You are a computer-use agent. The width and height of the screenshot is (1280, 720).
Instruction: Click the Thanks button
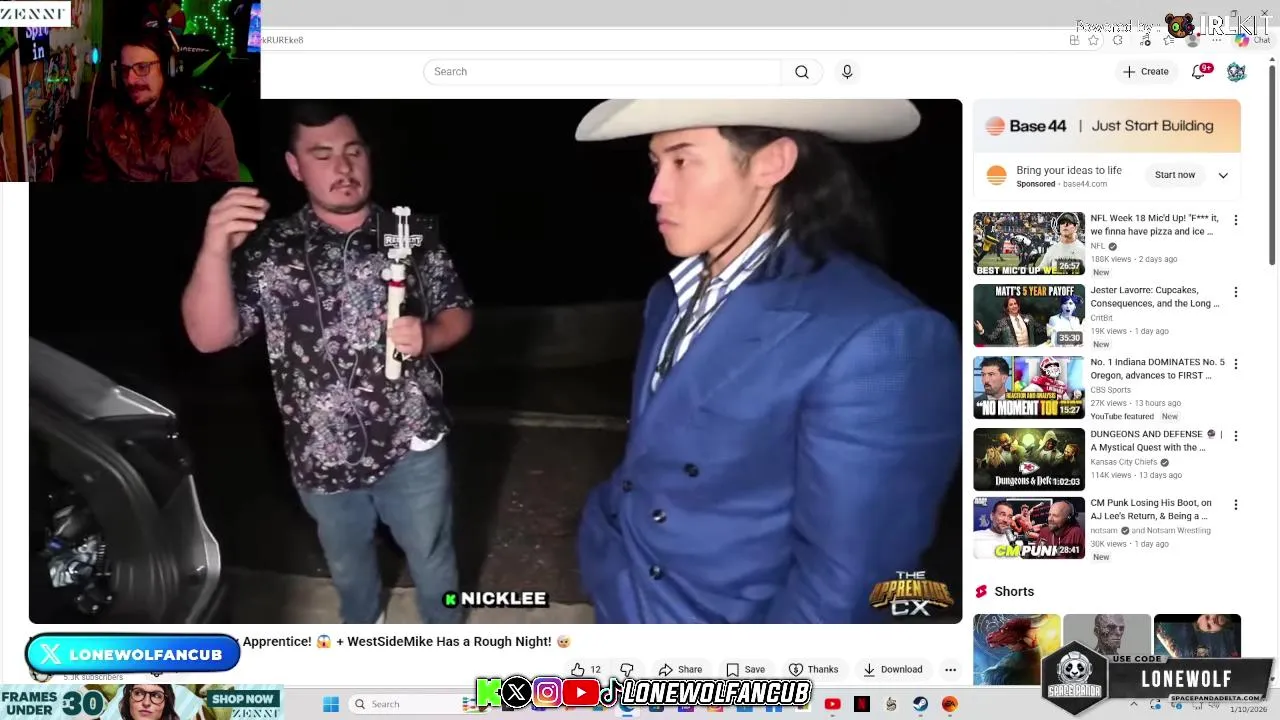click(813, 669)
